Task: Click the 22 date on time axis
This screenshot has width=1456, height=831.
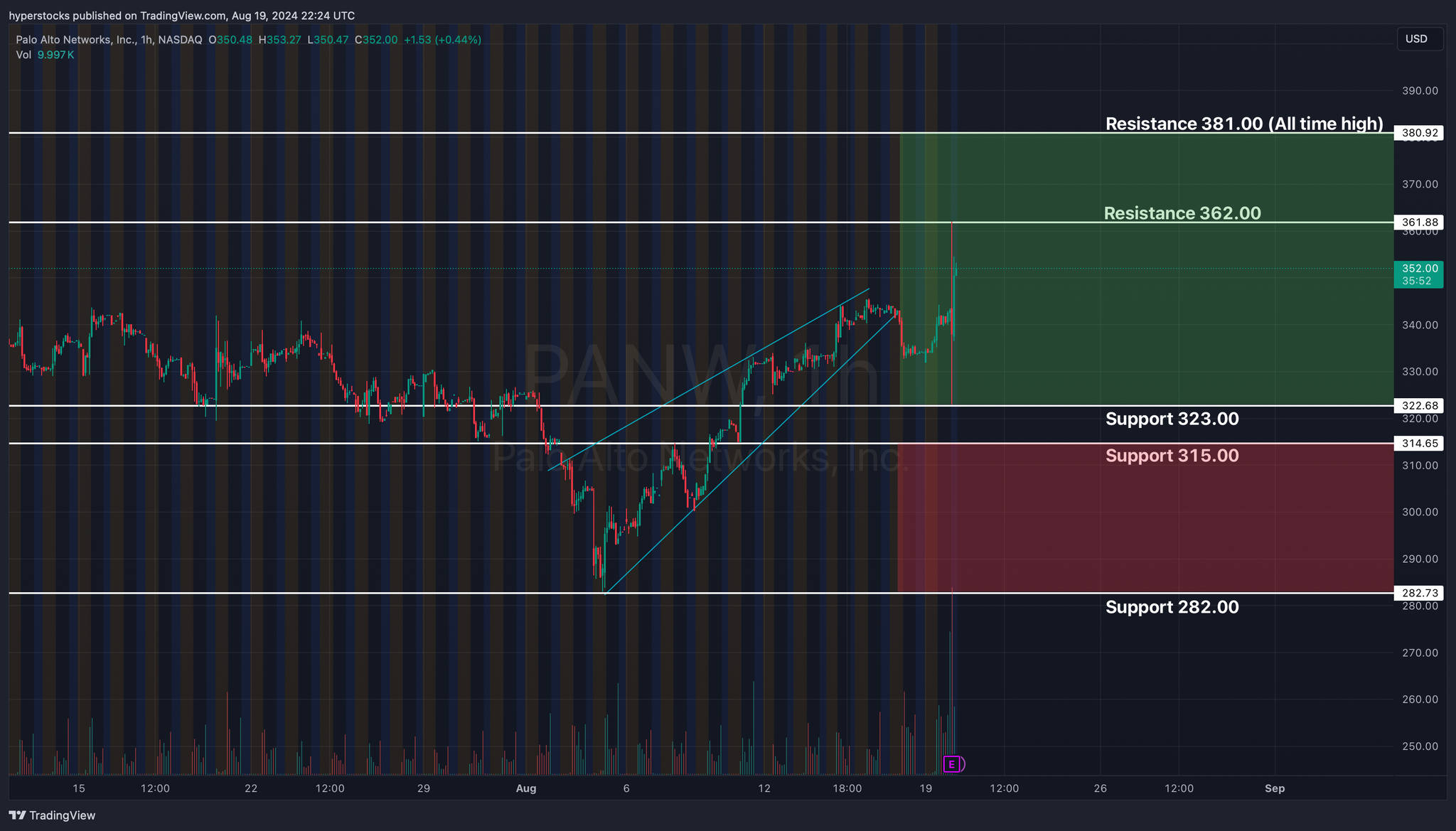Action: 251,788
